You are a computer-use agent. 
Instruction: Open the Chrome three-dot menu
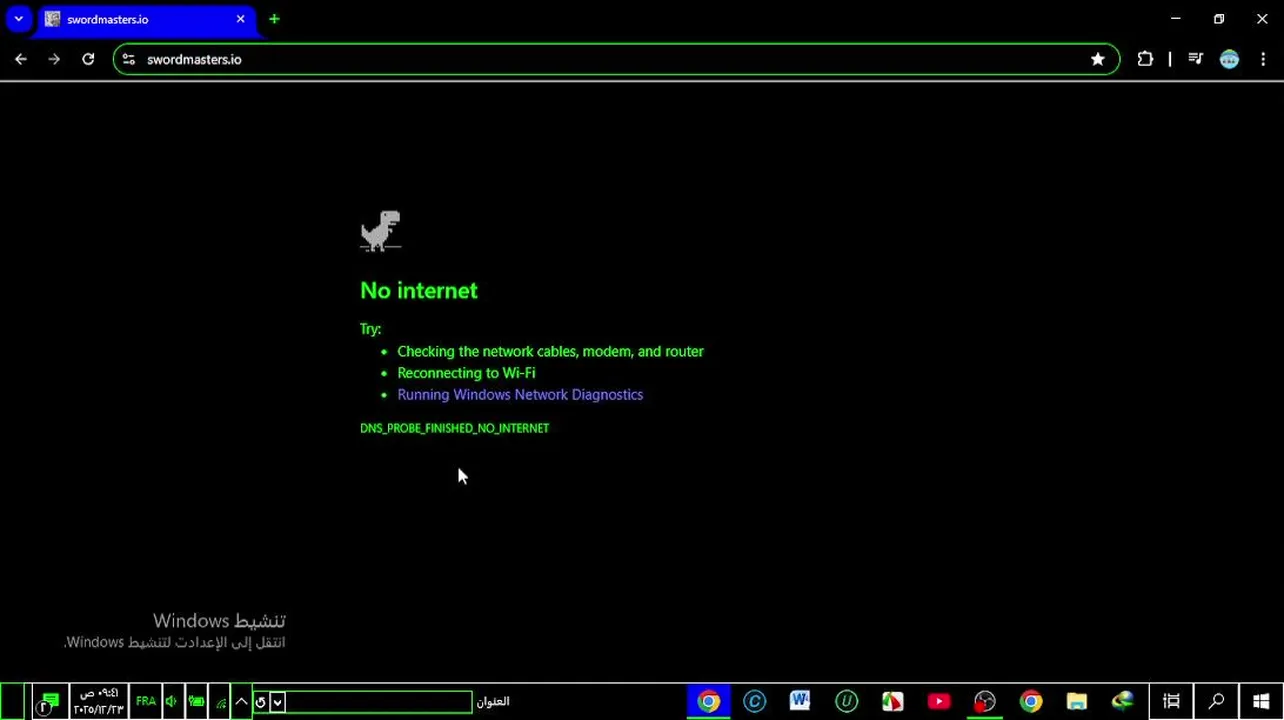point(1263,60)
